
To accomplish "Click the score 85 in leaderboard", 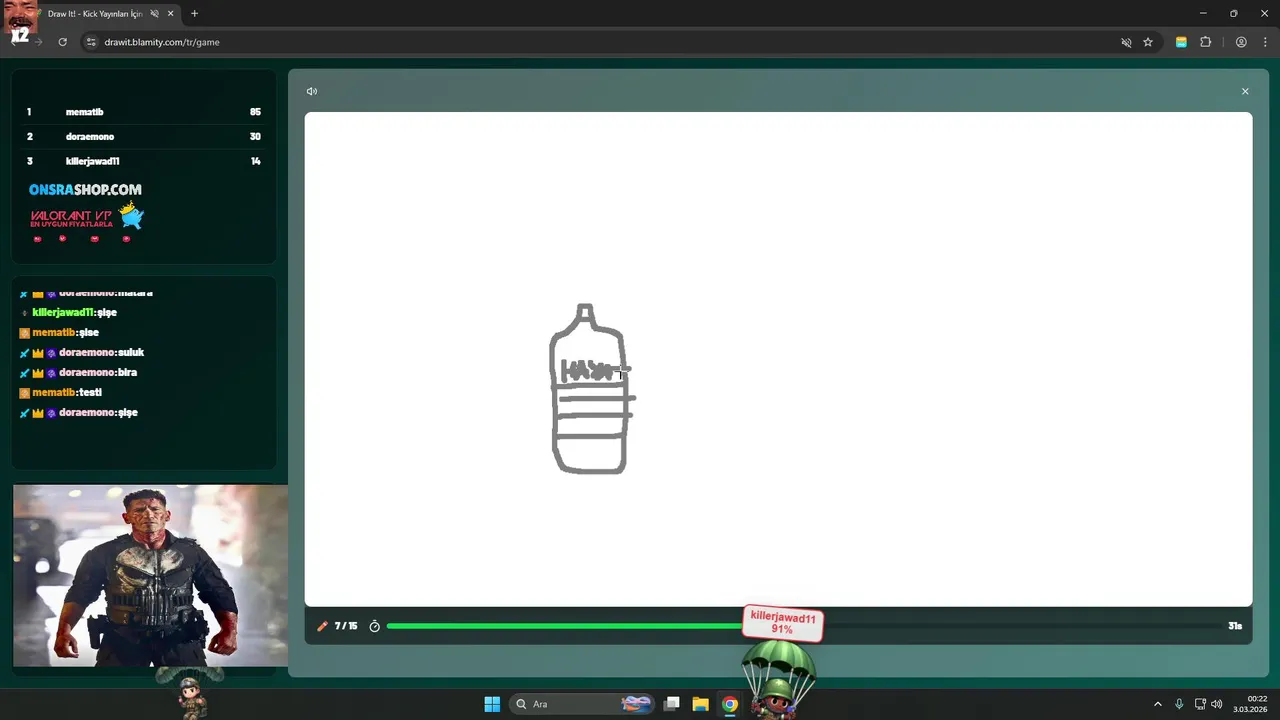I will (x=255, y=112).
